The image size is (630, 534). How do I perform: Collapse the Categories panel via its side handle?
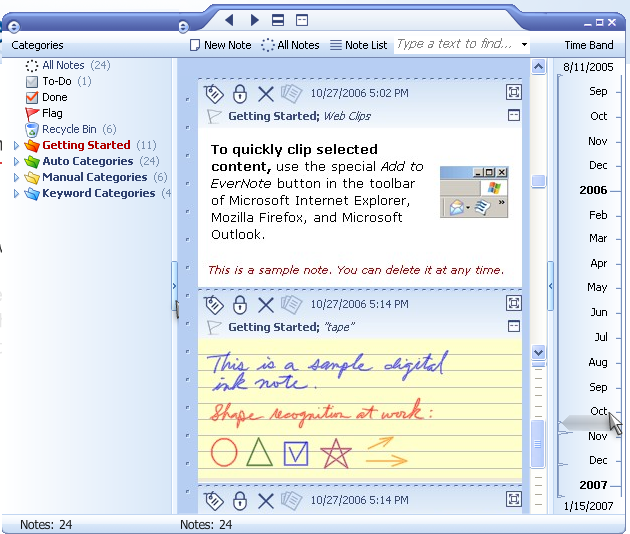click(174, 286)
